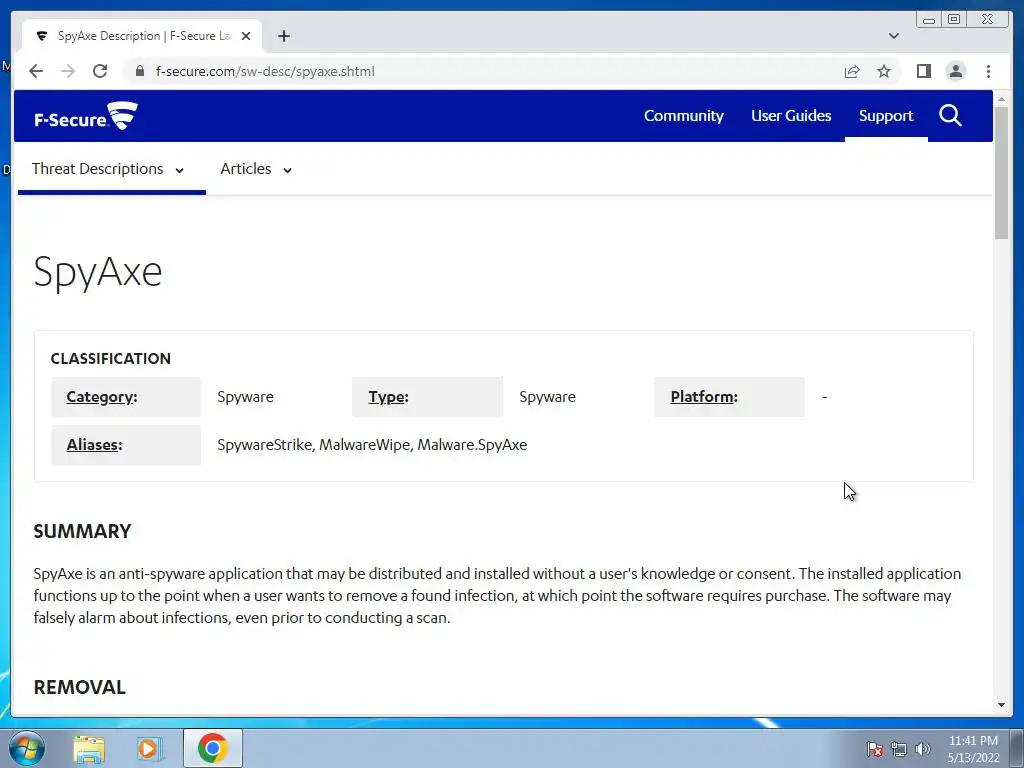Open a new browser tab

tap(283, 36)
